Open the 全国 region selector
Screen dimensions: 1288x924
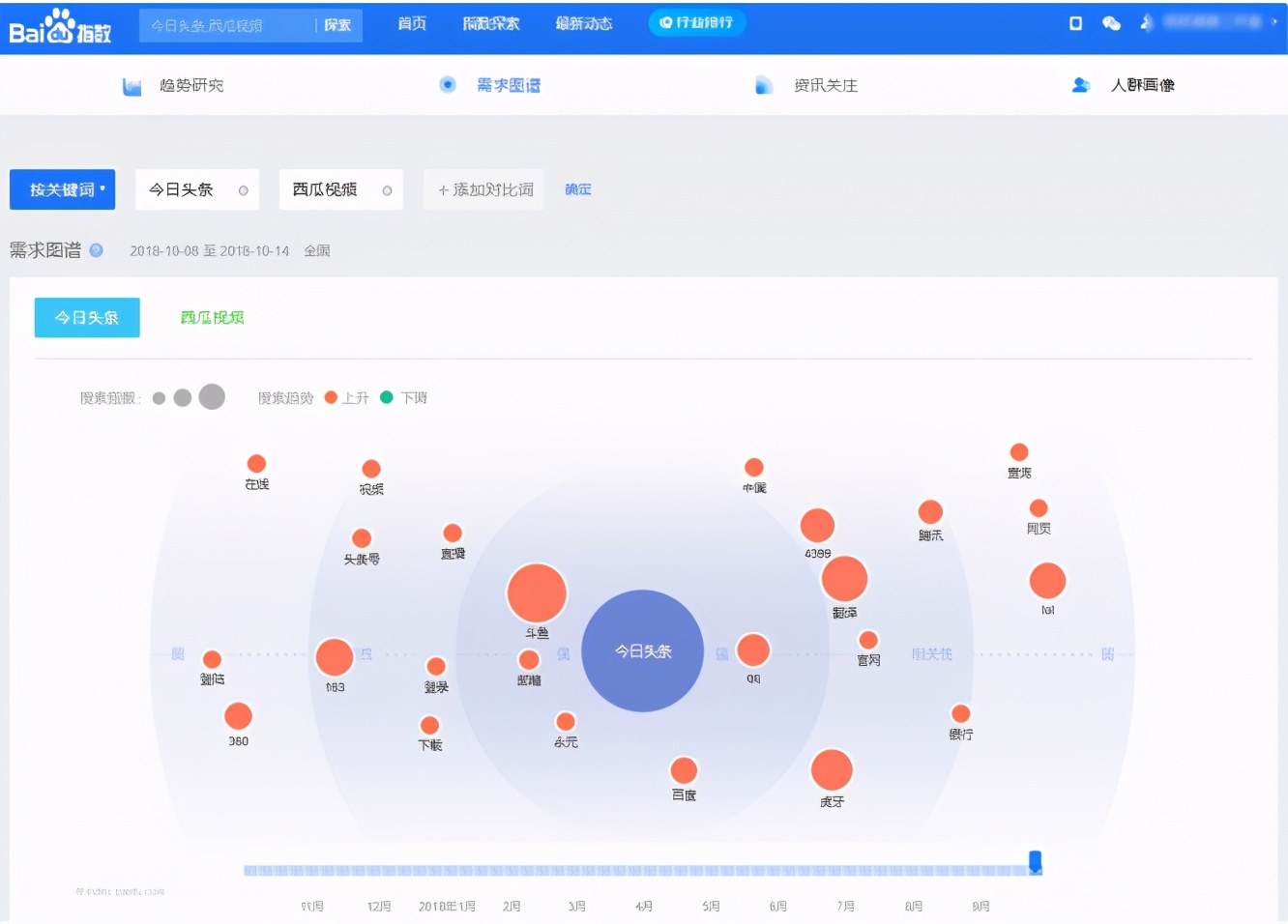click(x=317, y=251)
